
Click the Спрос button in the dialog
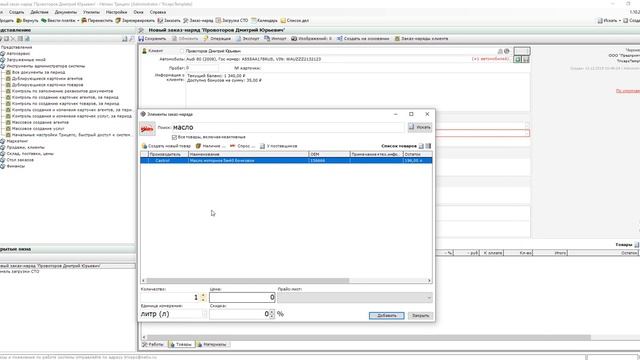click(242, 146)
